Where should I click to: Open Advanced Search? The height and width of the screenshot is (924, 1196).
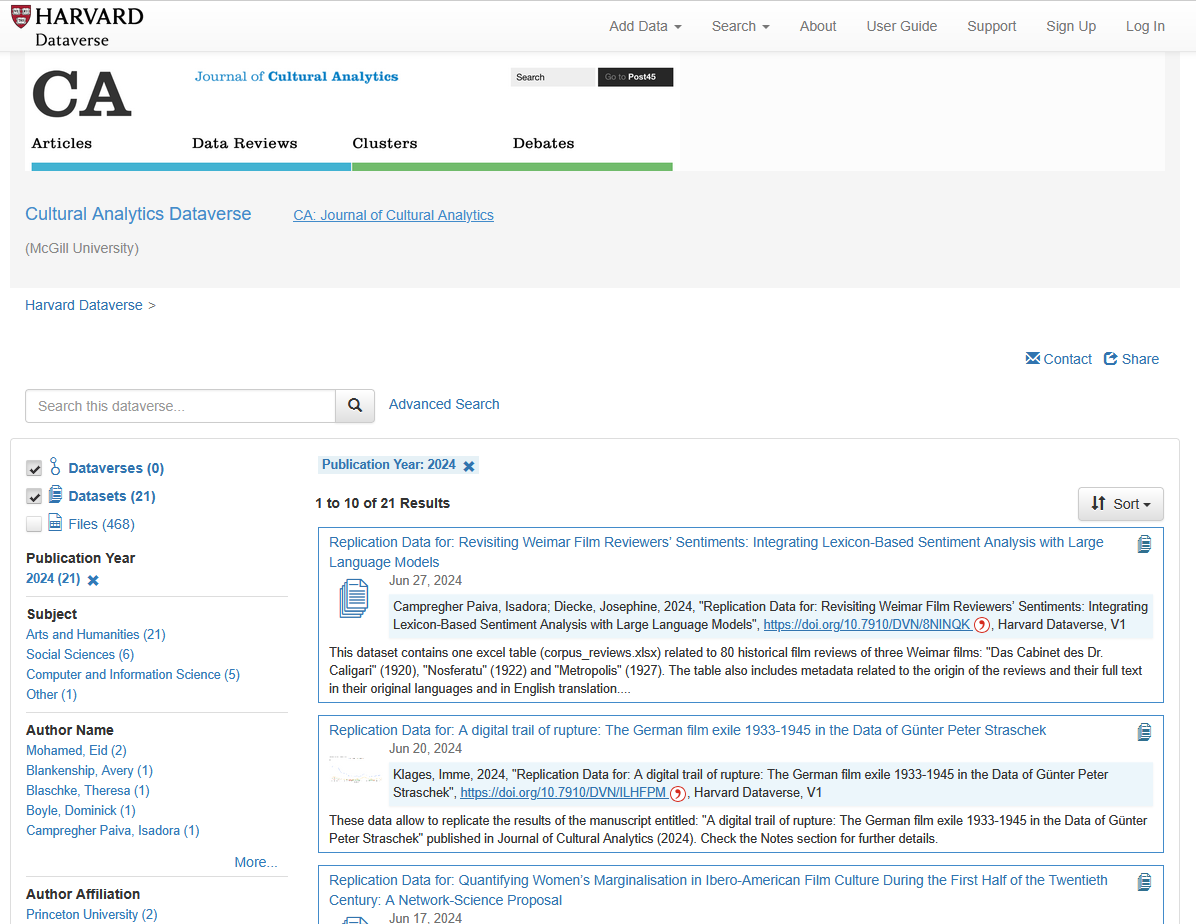(x=444, y=404)
